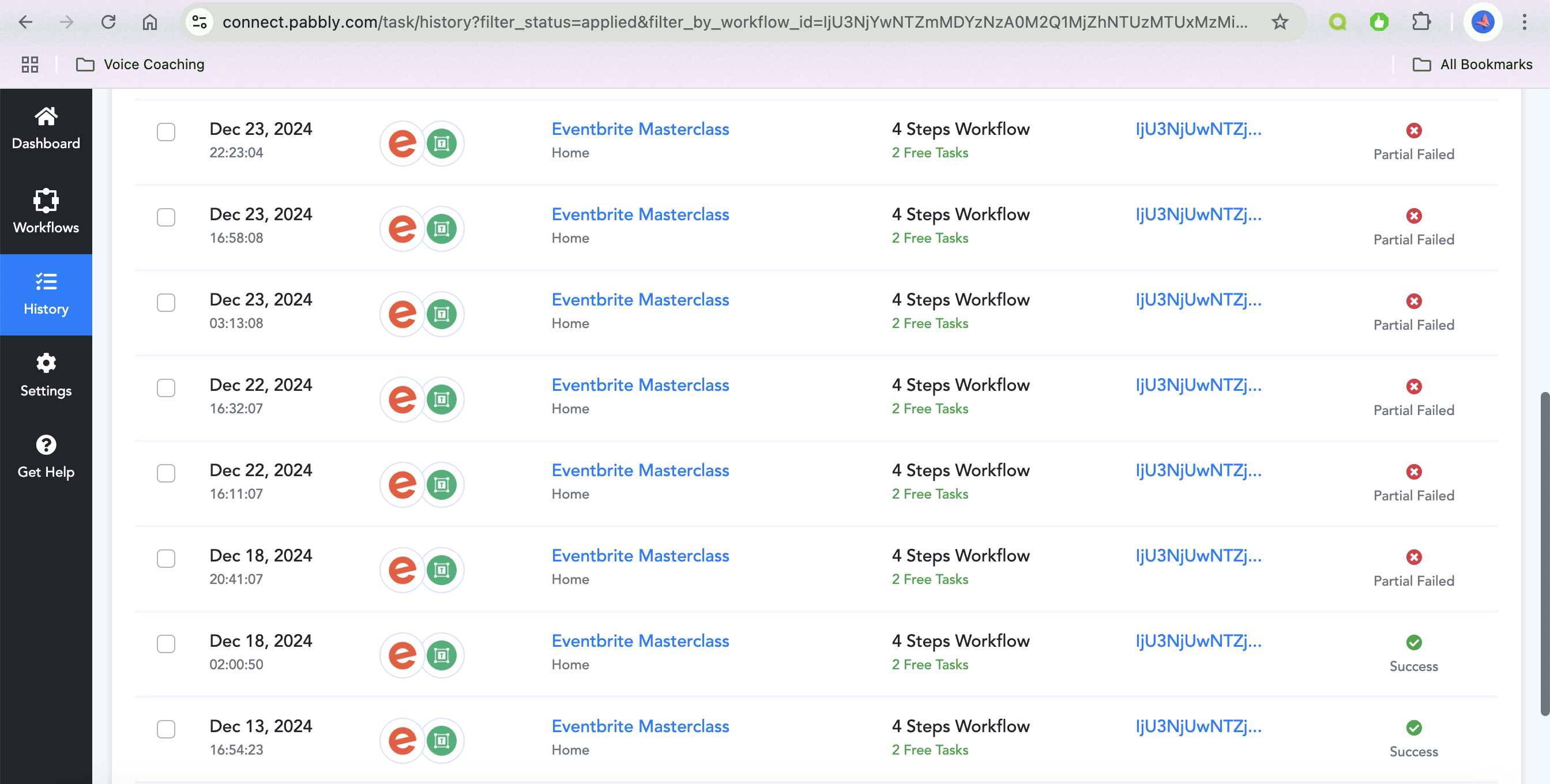Open the Workflows sidebar item

tap(46, 212)
